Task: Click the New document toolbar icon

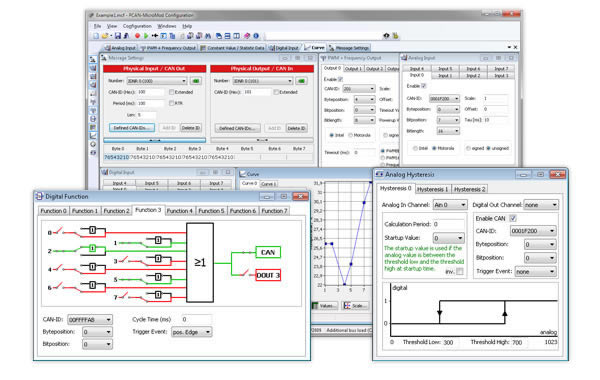Action: (96, 36)
